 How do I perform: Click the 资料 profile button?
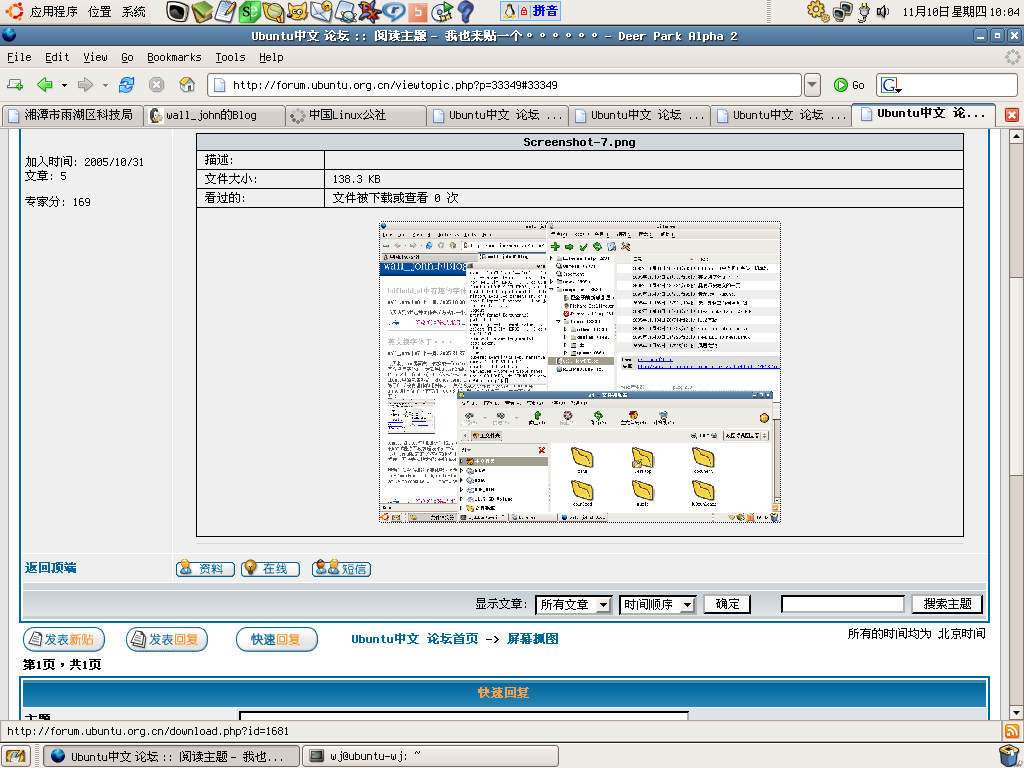(205, 569)
